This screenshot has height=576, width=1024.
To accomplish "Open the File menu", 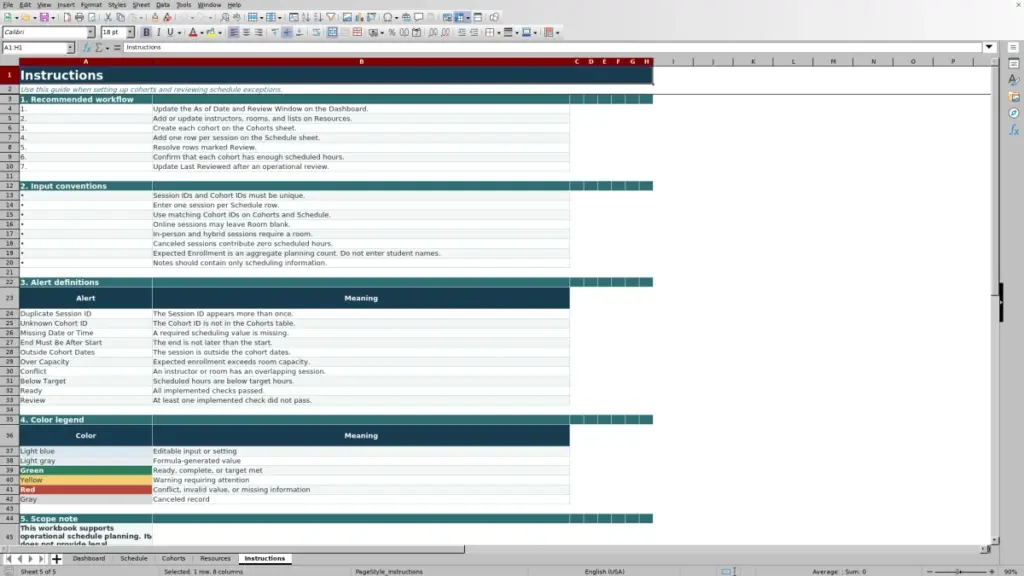I will click(x=8, y=5).
